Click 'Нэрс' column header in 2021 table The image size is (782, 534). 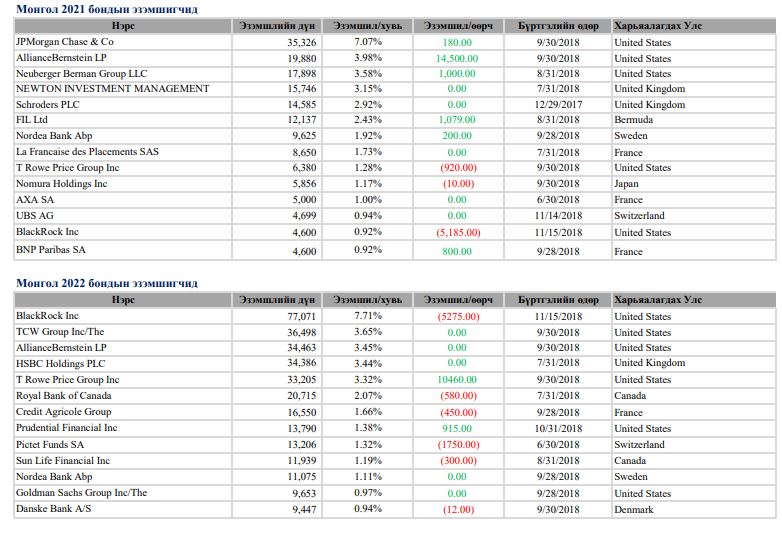pyautogui.click(x=124, y=25)
